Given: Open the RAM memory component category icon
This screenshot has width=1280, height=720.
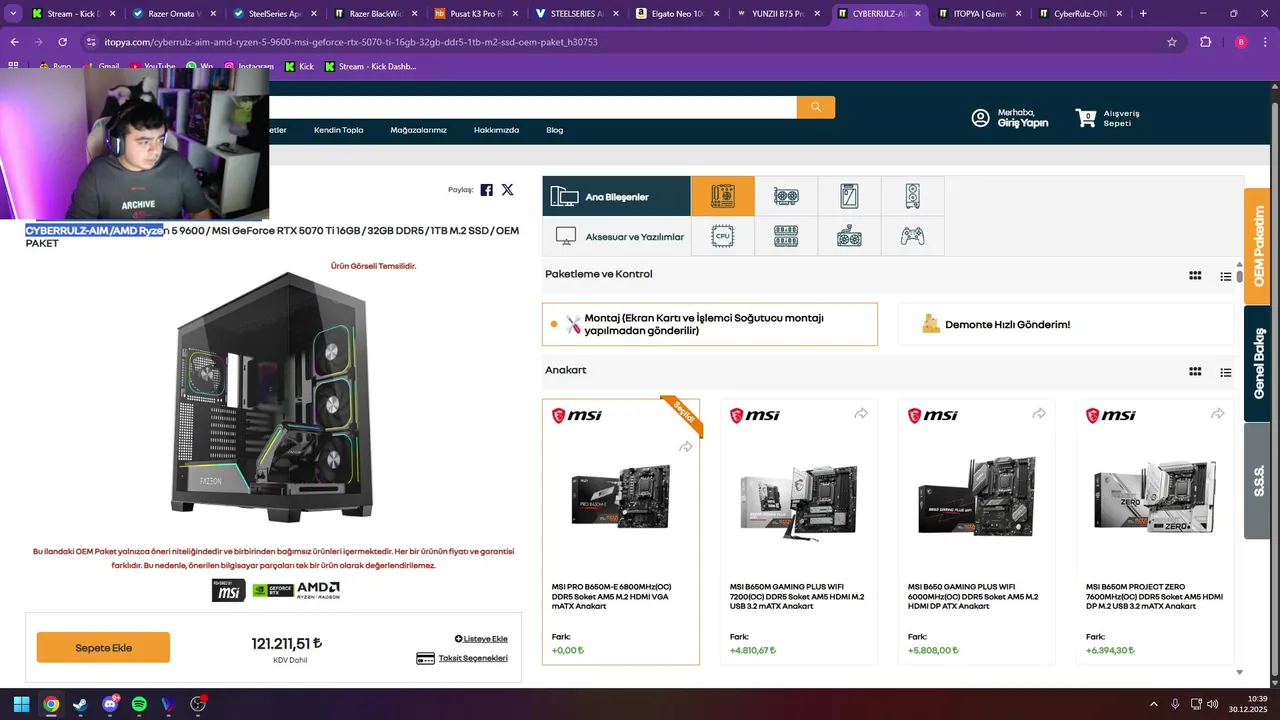Looking at the screenshot, I should pyautogui.click(x=786, y=237).
